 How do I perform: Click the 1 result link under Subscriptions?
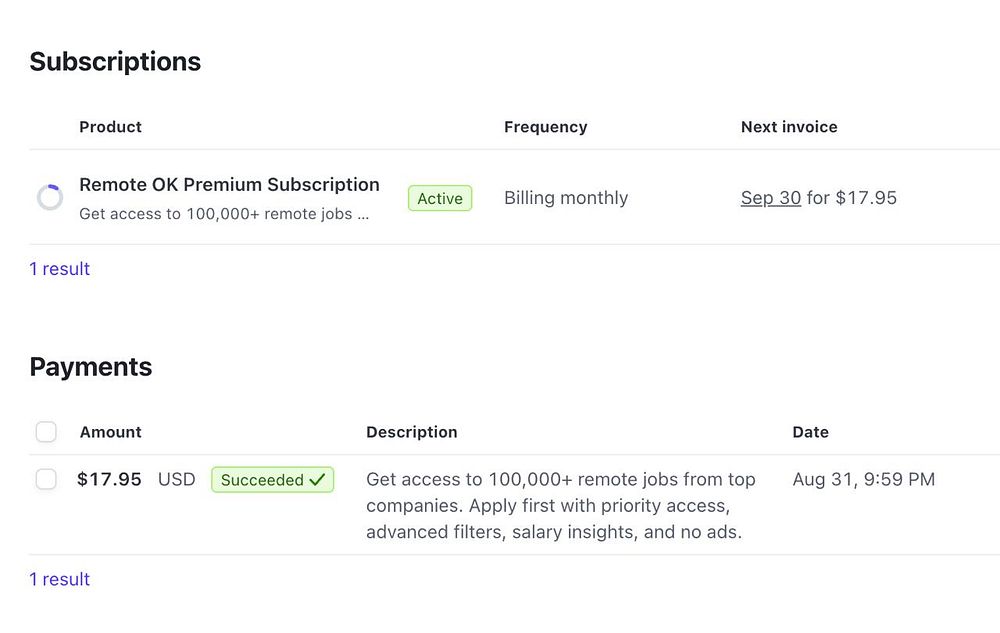click(60, 269)
